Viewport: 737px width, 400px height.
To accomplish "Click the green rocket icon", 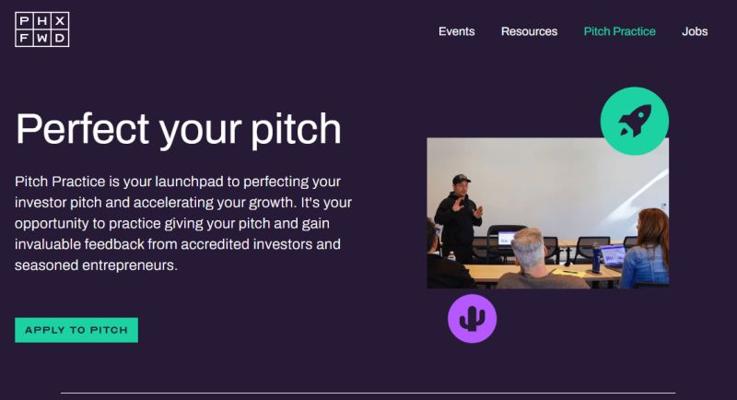I will (635, 121).
